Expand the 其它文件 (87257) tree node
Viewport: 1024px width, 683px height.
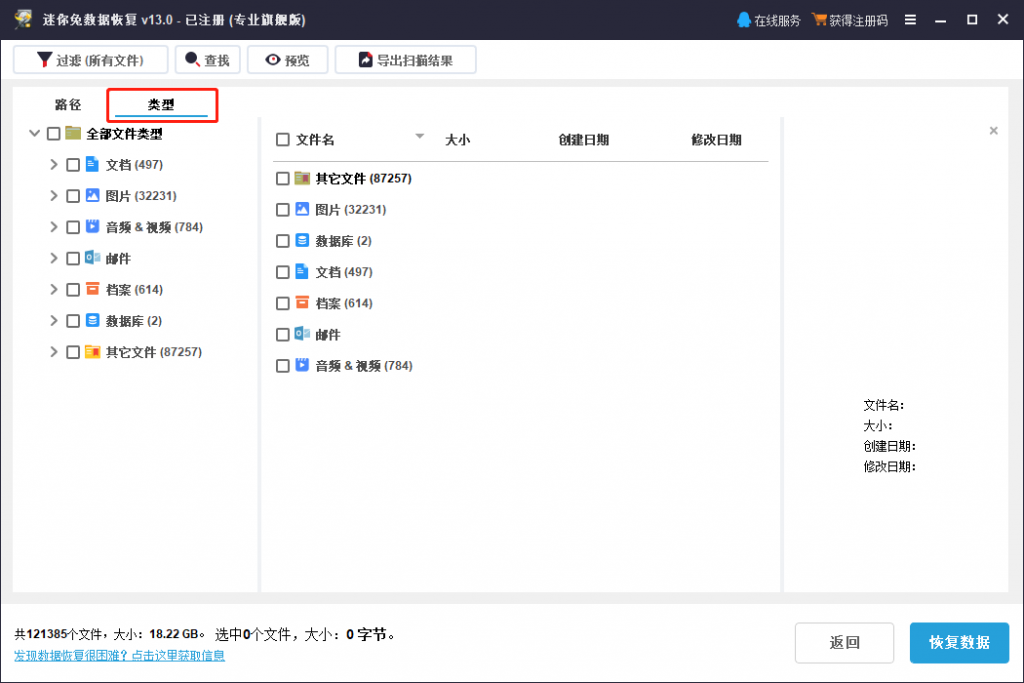tap(54, 351)
